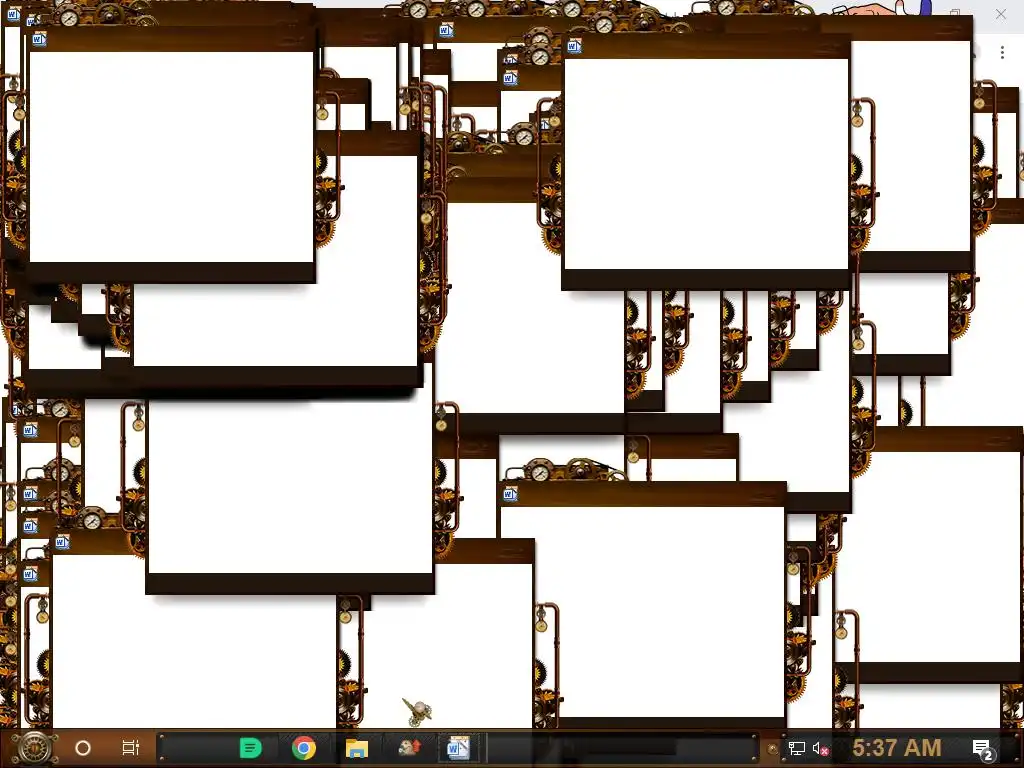1024x768 pixels.
Task: Open the steampunk Start button
Action: coord(34,748)
